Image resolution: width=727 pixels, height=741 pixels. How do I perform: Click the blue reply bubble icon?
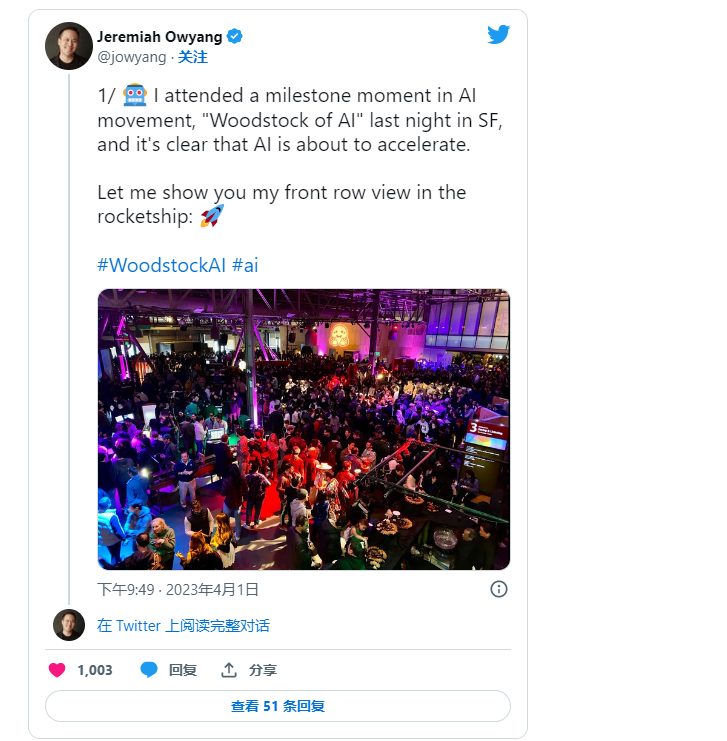(x=149, y=670)
